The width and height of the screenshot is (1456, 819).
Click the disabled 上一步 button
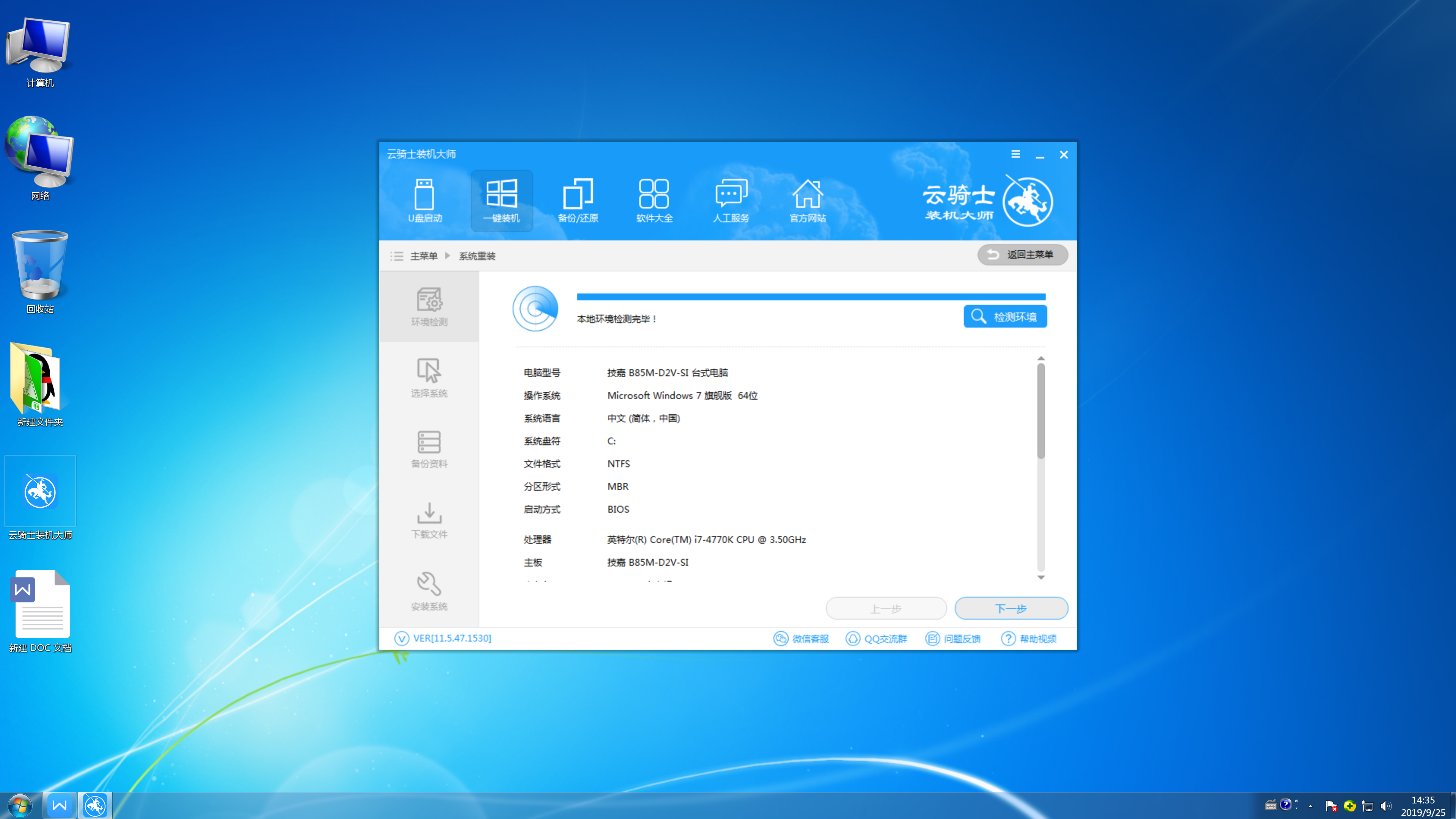point(886,609)
